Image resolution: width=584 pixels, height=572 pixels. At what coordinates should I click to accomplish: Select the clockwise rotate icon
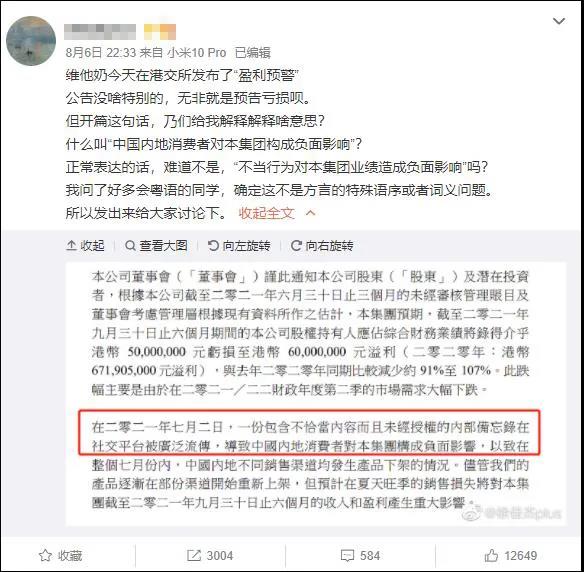(296, 246)
